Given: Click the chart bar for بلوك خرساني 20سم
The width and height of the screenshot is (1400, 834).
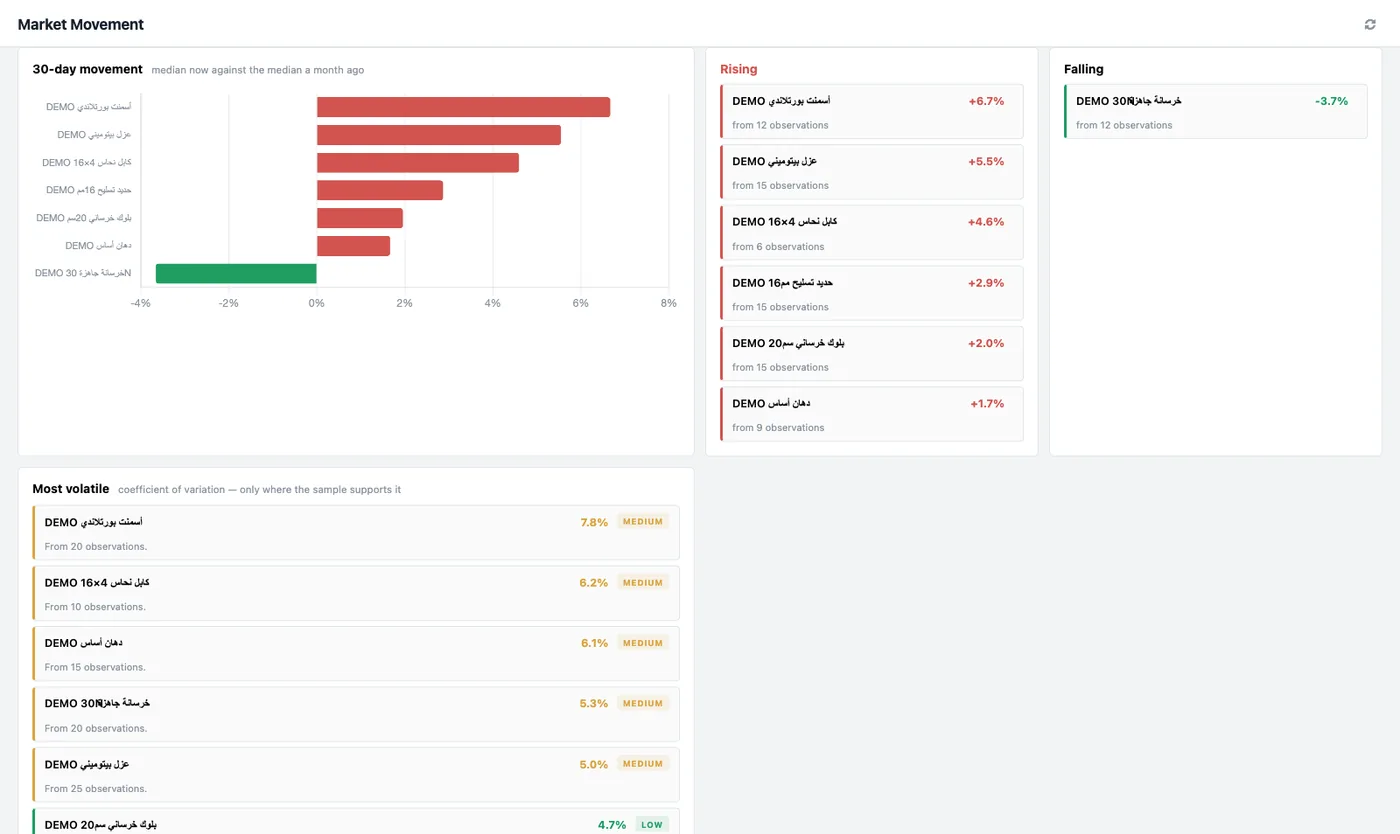Looking at the screenshot, I should click(360, 218).
